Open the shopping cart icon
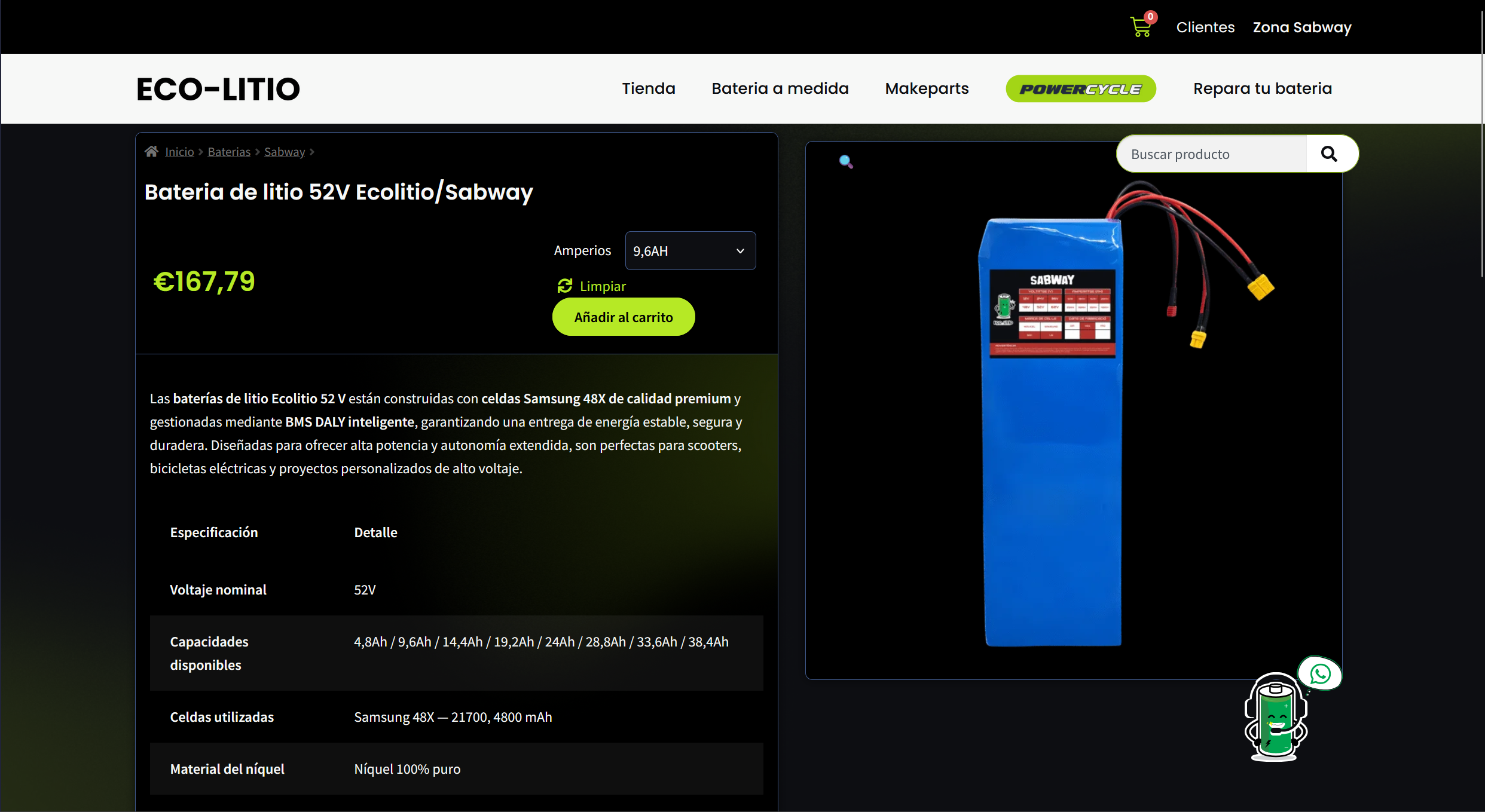Screen dimensions: 1485x812 pyautogui.click(x=1141, y=27)
